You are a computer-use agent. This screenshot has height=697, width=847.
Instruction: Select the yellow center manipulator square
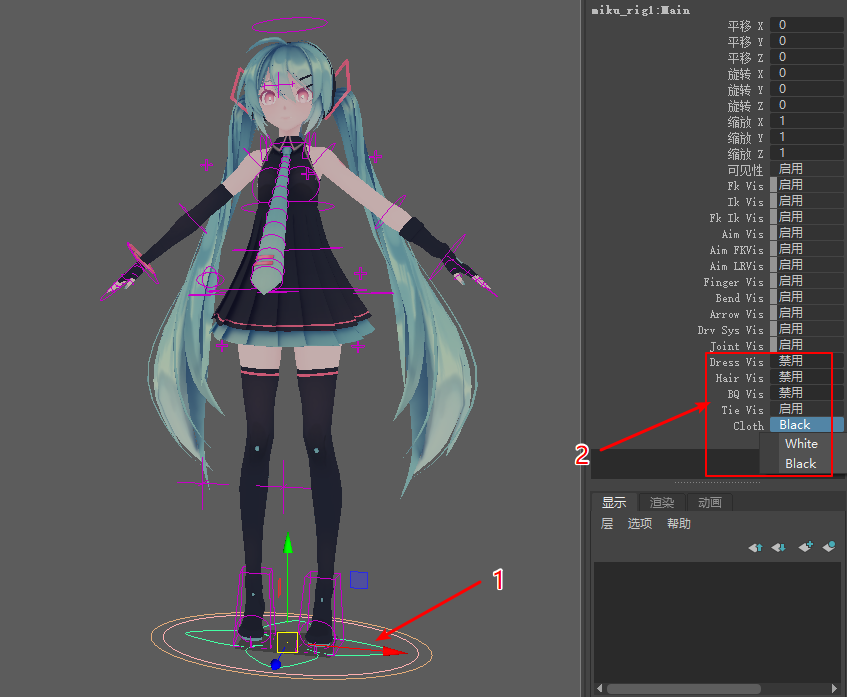(x=287, y=642)
